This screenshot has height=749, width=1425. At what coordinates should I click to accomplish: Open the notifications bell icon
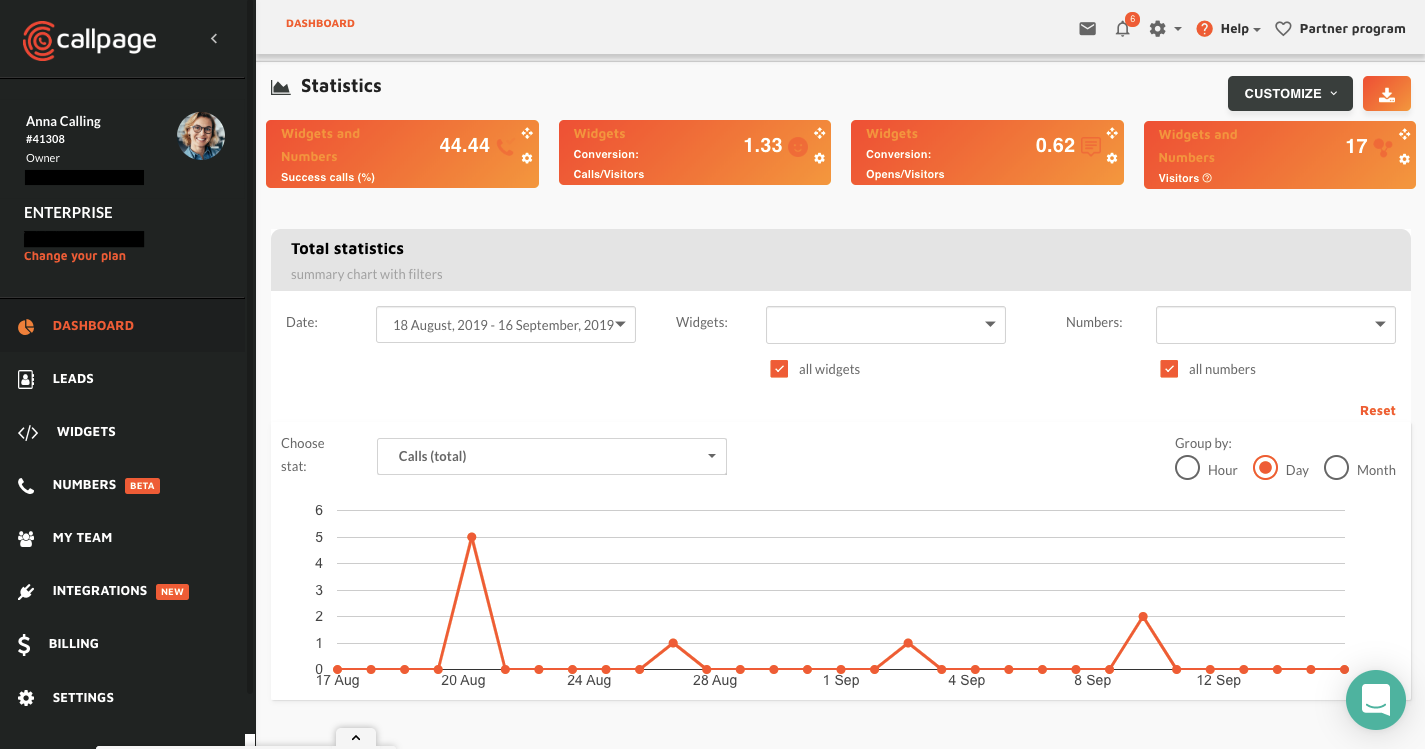click(1123, 29)
